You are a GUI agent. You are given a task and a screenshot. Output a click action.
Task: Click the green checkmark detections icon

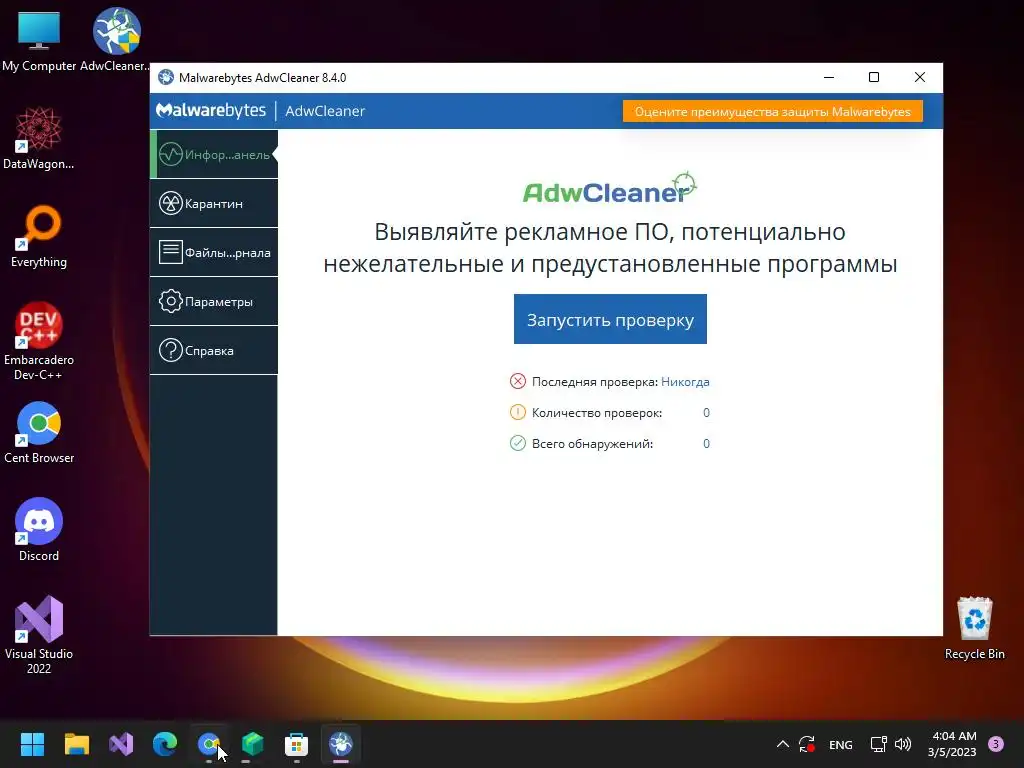point(517,443)
